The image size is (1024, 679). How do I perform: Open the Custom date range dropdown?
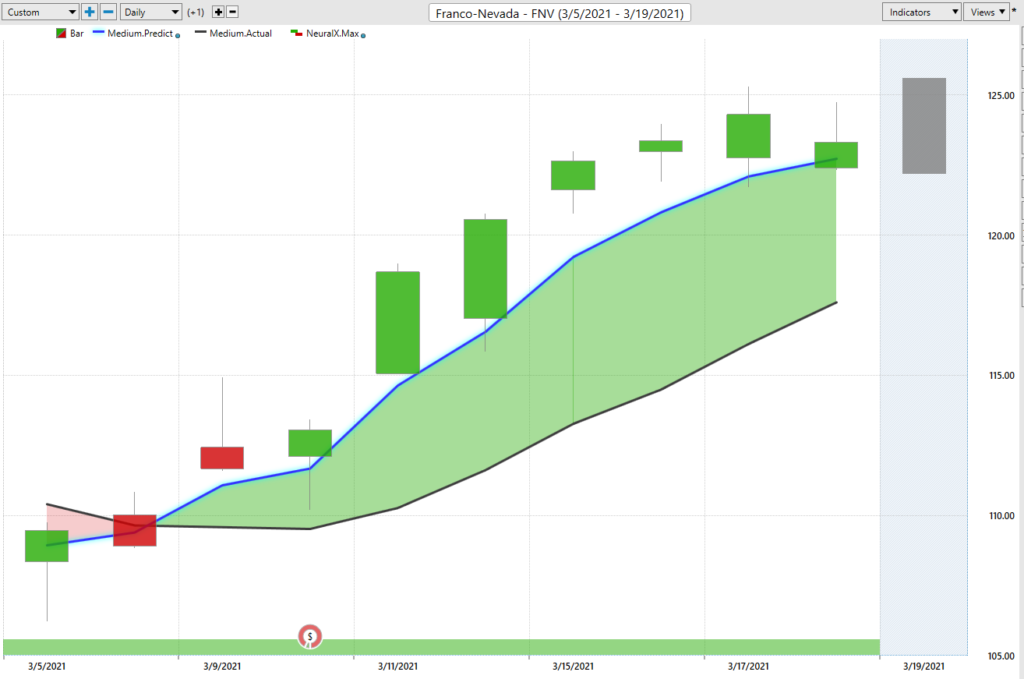click(x=40, y=12)
